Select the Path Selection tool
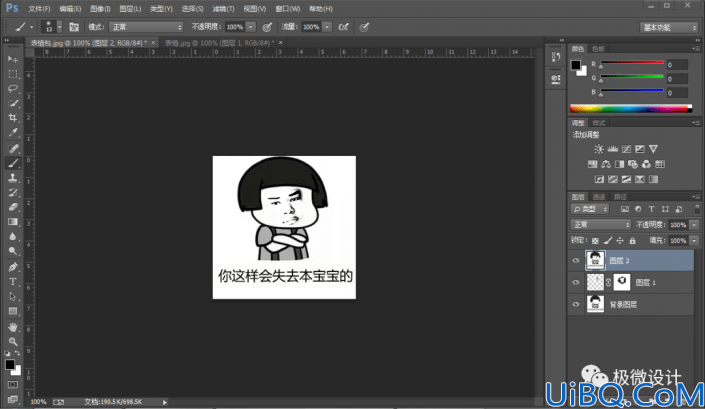Image resolution: width=705 pixels, height=409 pixels. point(13,297)
